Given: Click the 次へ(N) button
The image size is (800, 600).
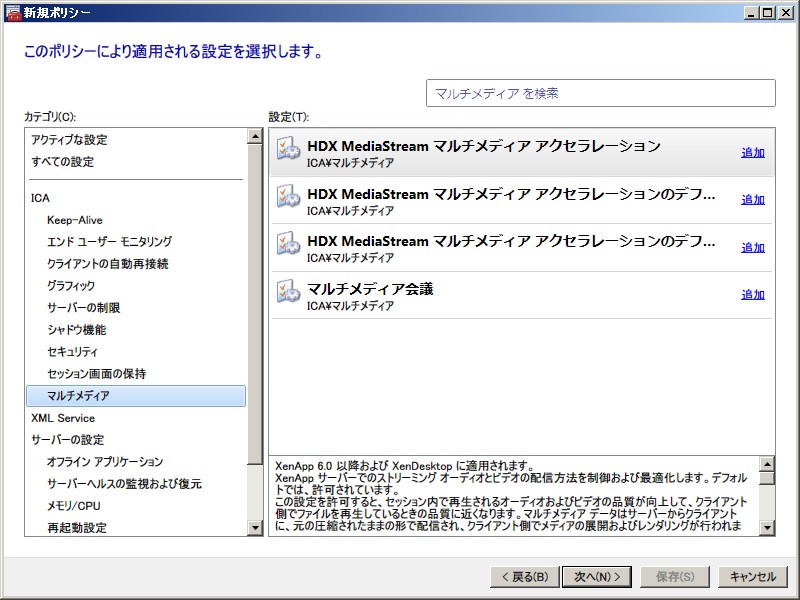Looking at the screenshot, I should (x=597, y=577).
